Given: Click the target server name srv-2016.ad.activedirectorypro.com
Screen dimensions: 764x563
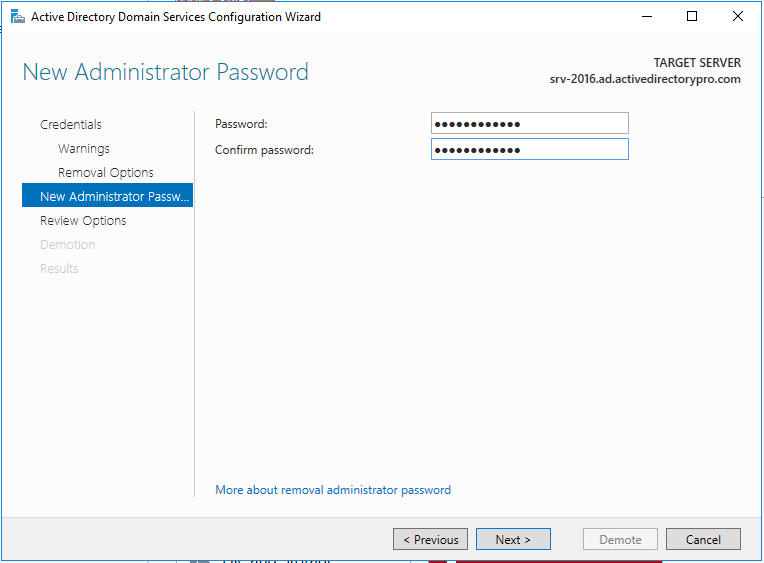Looking at the screenshot, I should tap(645, 79).
